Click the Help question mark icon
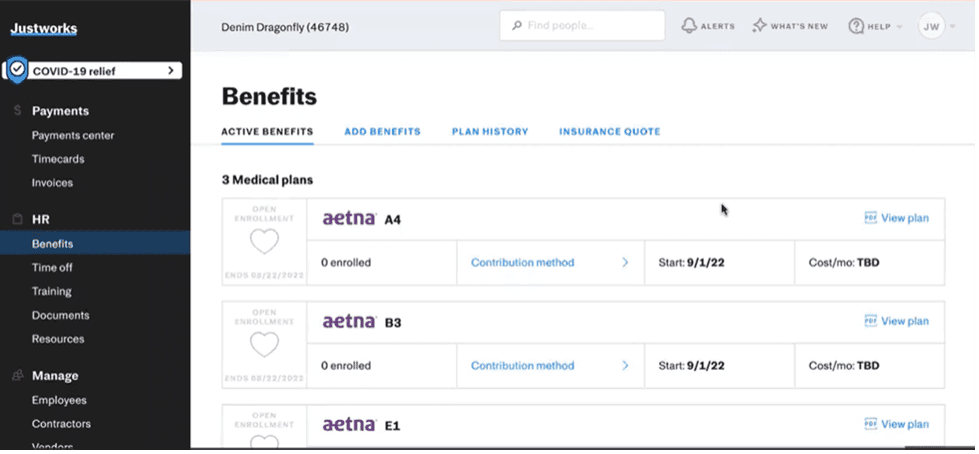The width and height of the screenshot is (979, 454). (856, 26)
